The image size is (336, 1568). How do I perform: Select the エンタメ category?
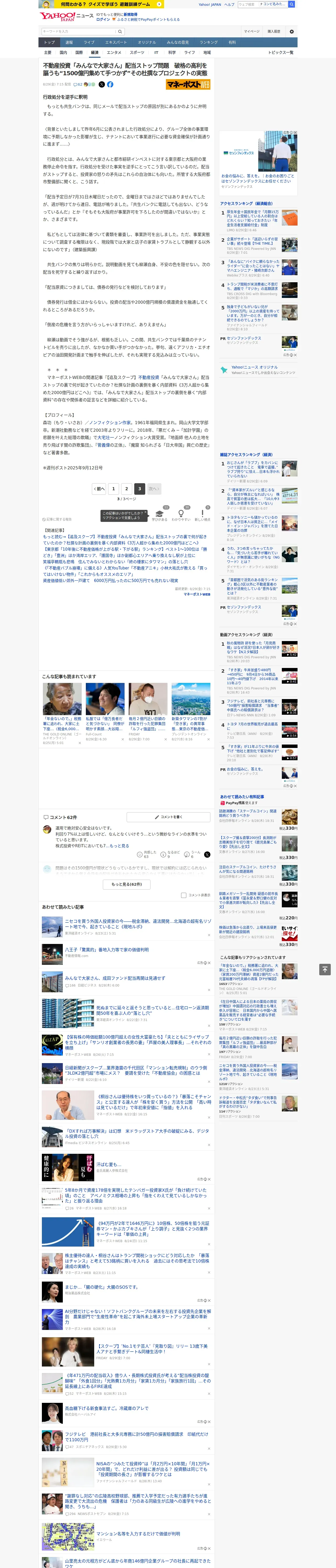click(x=114, y=52)
